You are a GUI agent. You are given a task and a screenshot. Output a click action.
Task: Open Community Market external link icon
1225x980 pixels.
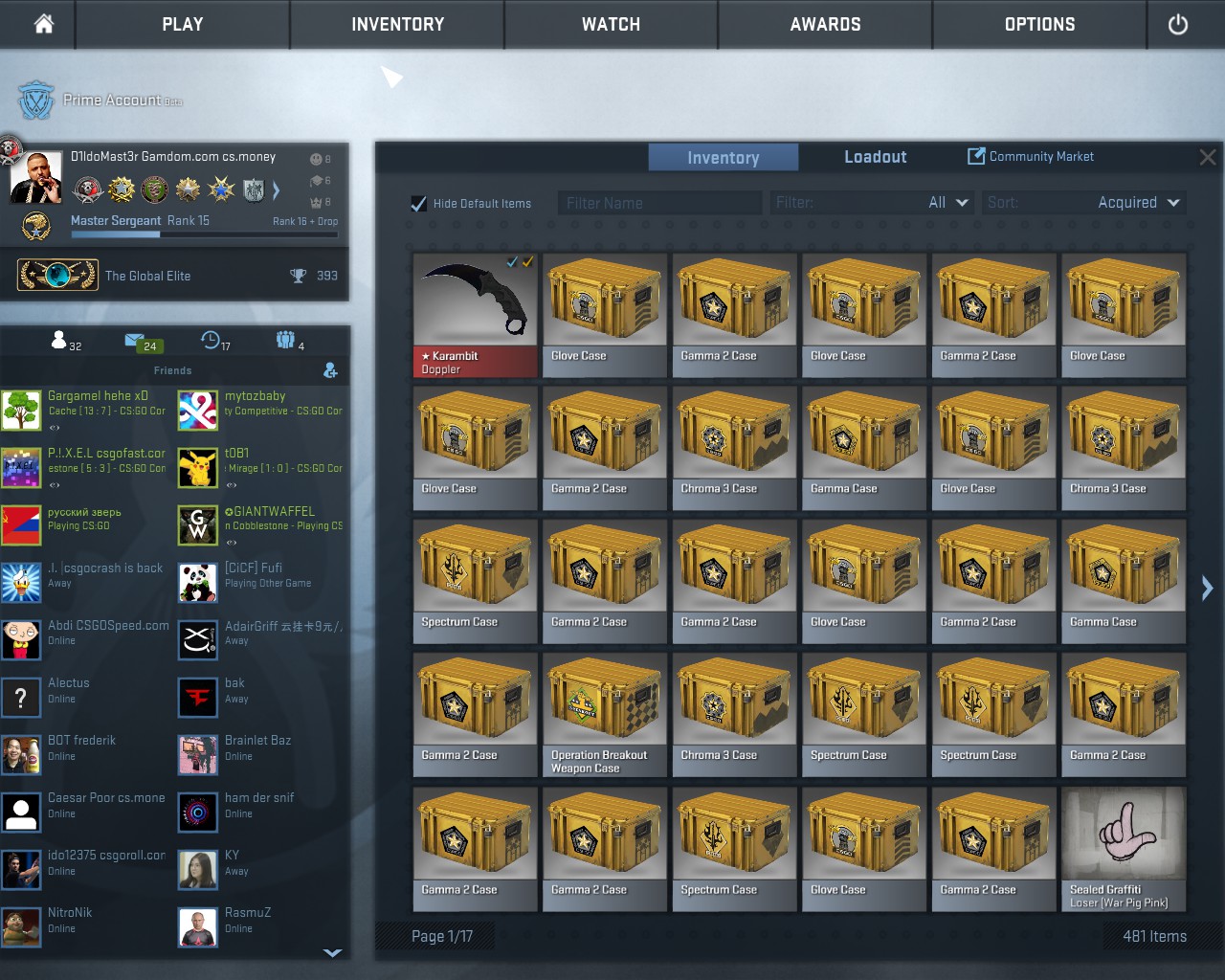pos(976,156)
